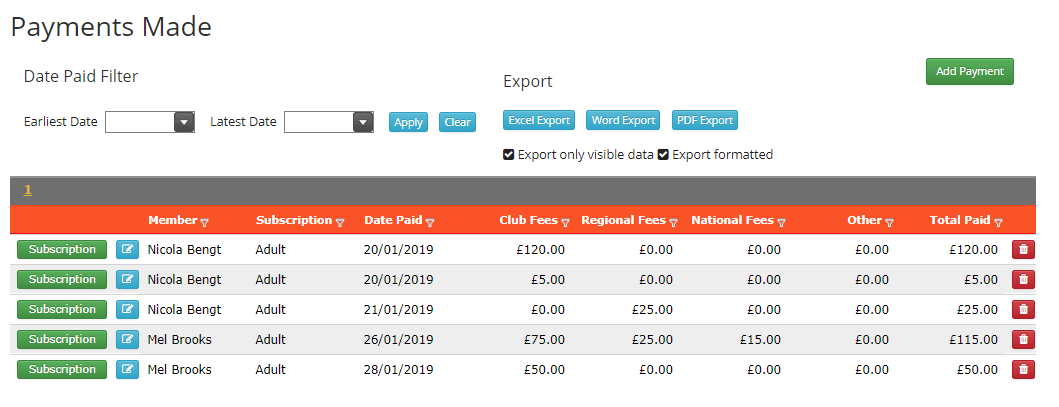Delete the 21/01/2019 £25.00 payment
Screen dimensions: 1059x407
tap(1023, 309)
